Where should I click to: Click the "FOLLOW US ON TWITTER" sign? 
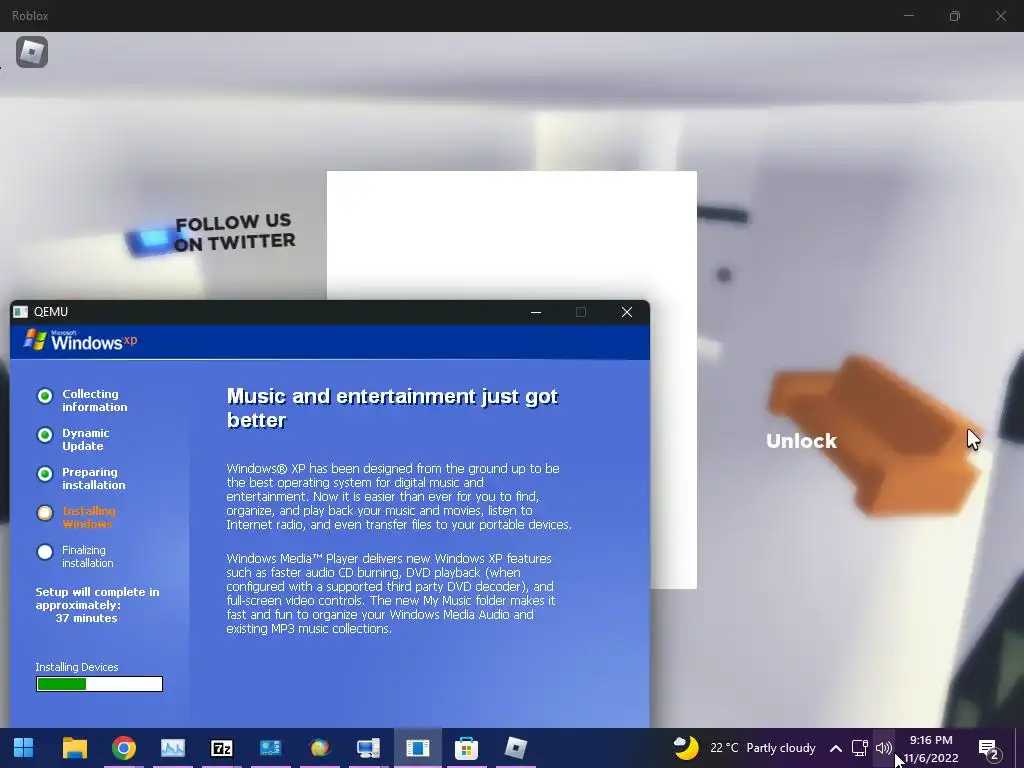[234, 232]
